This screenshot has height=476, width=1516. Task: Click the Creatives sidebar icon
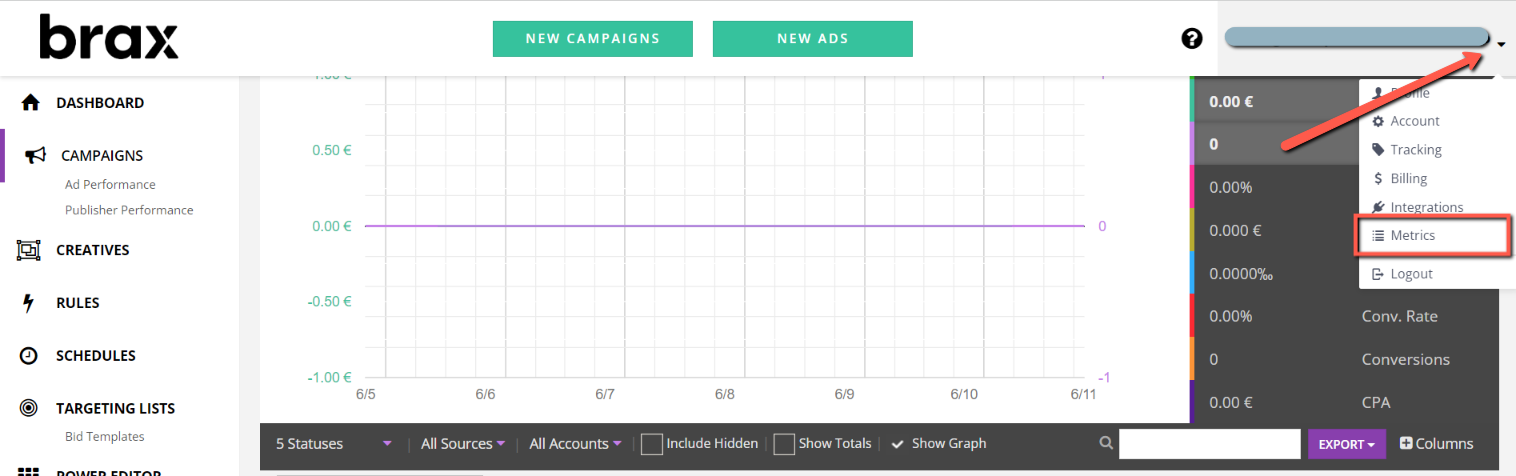coord(29,251)
